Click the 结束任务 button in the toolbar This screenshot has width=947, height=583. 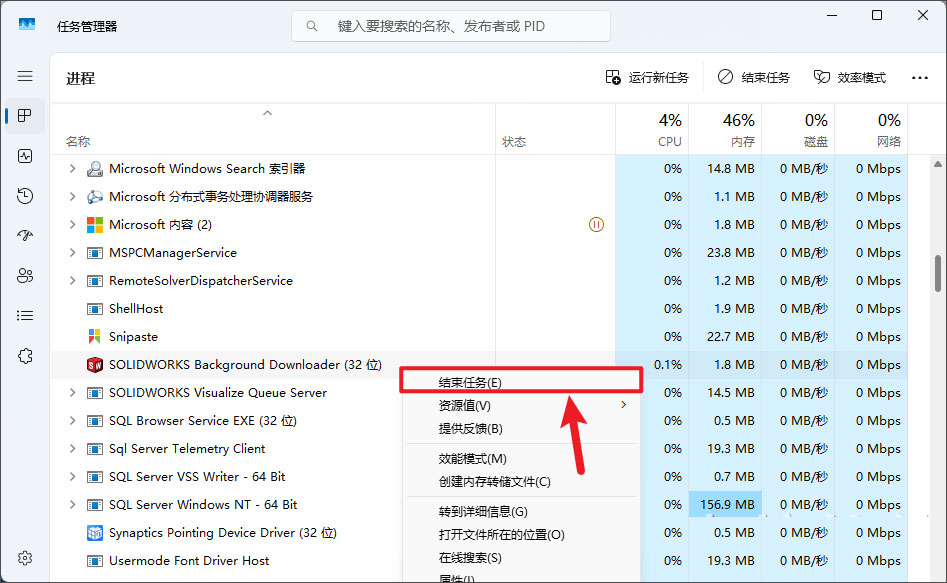pyautogui.click(x=755, y=77)
